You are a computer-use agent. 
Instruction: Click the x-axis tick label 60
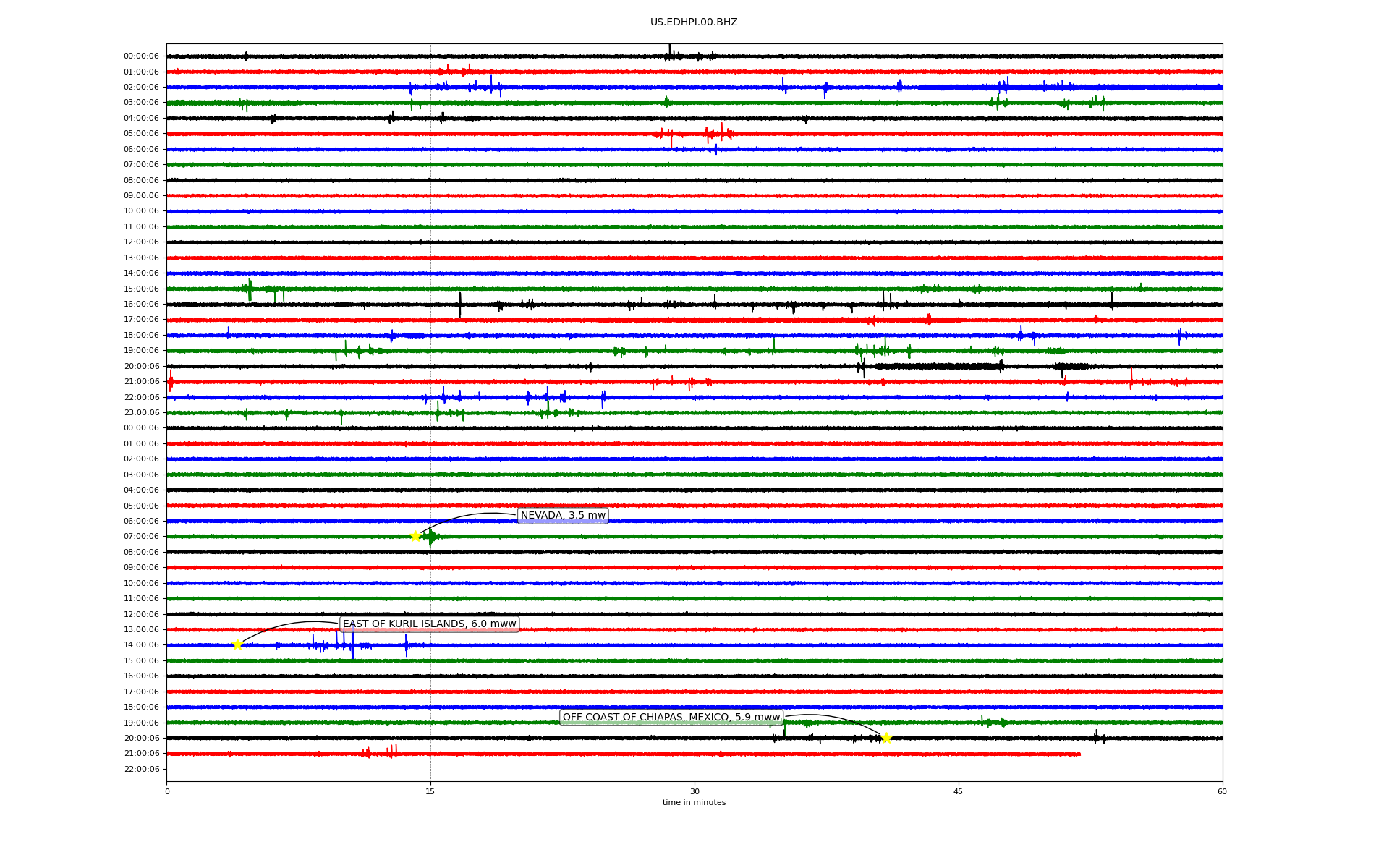1222,791
